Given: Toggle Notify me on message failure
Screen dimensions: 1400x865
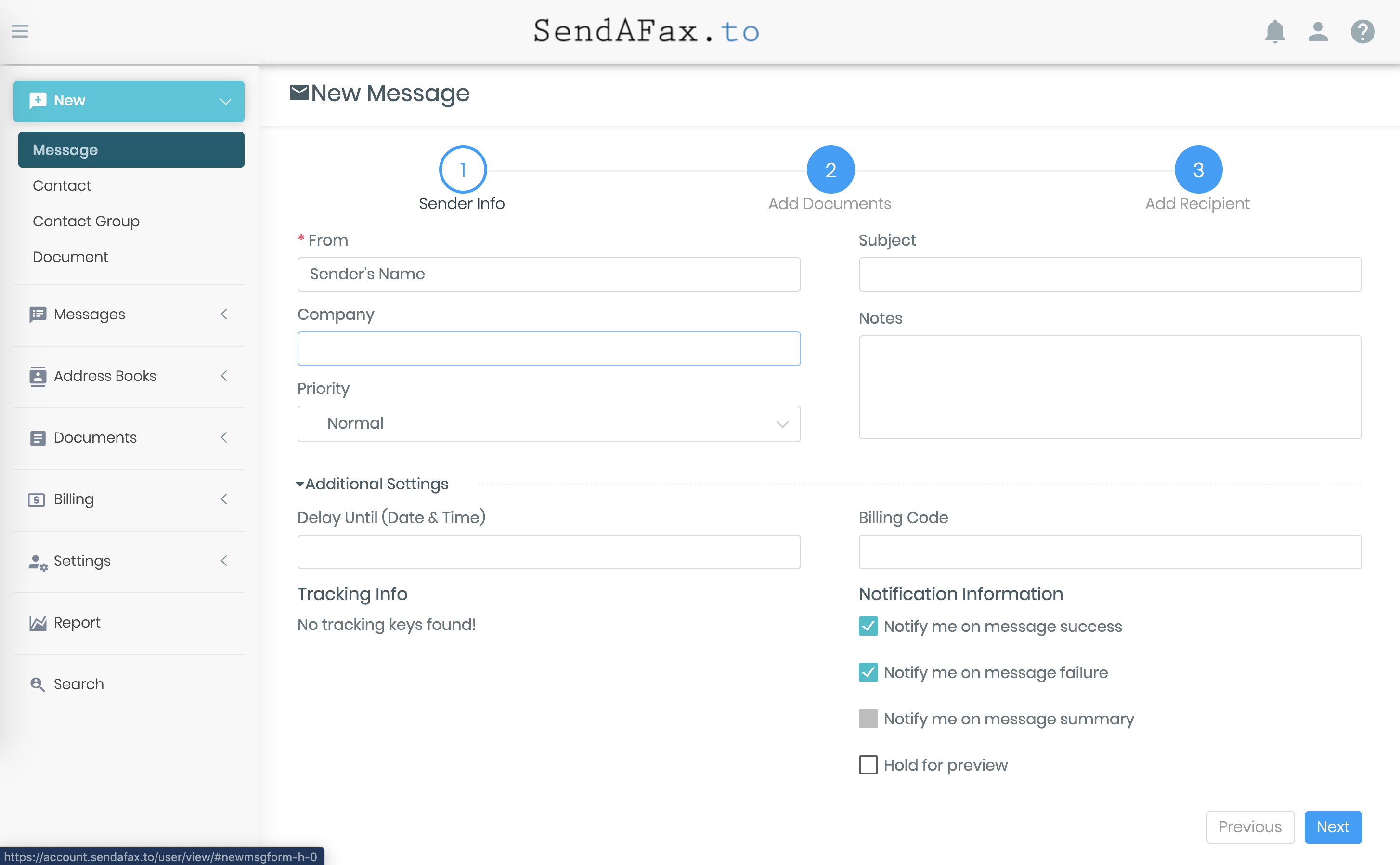Looking at the screenshot, I should tap(868, 673).
